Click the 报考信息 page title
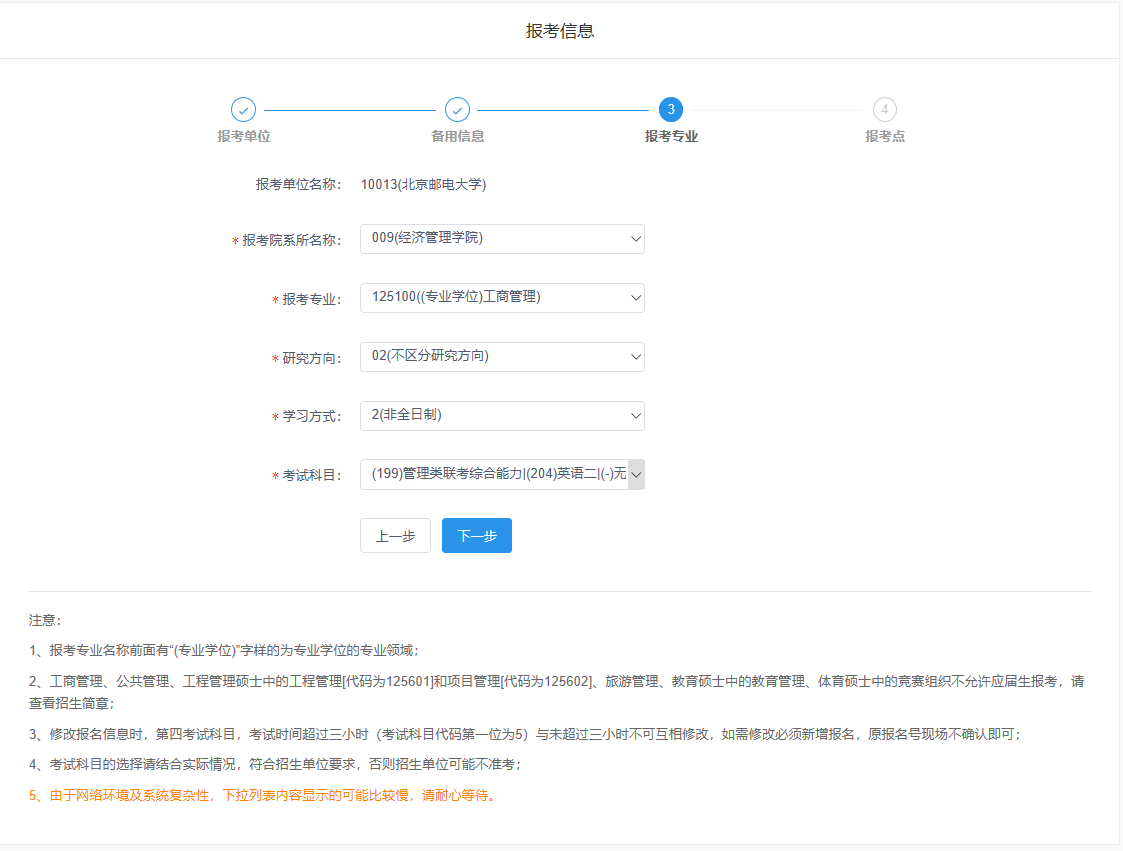The height and width of the screenshot is (851, 1123). (560, 31)
